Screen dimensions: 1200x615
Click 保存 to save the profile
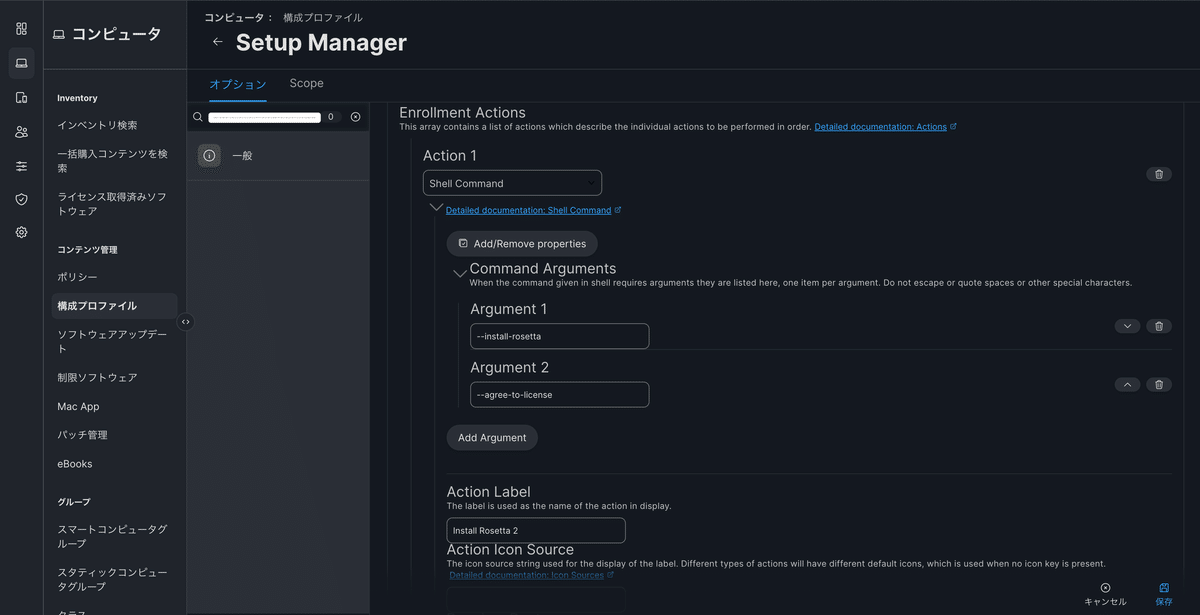(x=1163, y=594)
